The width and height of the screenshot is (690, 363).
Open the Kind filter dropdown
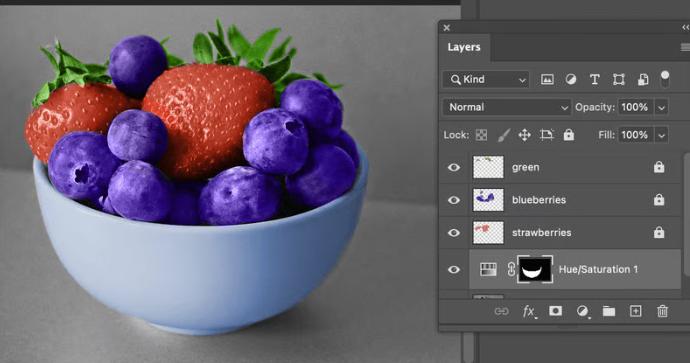[486, 80]
